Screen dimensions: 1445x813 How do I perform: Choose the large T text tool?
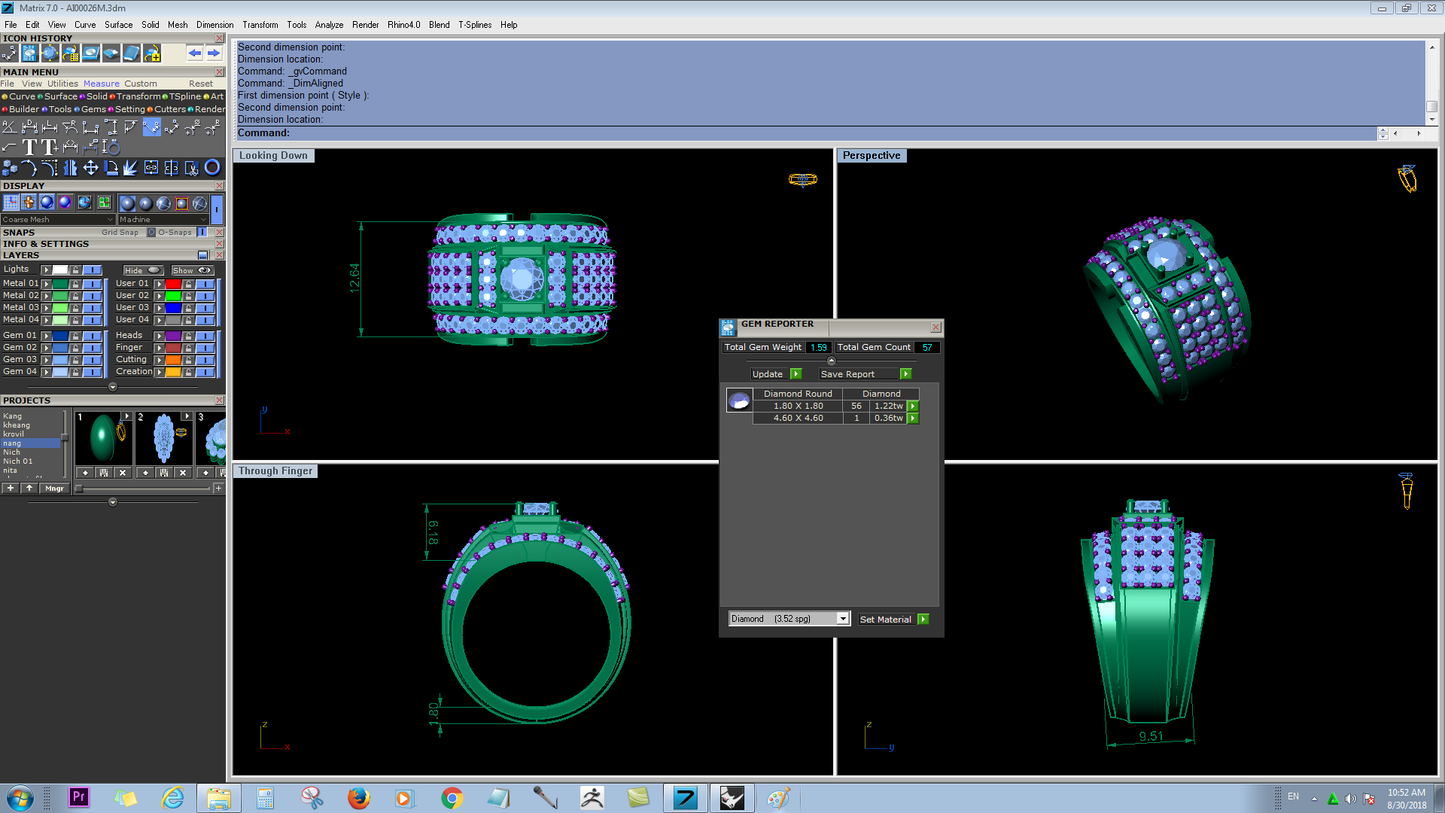pyautogui.click(x=29, y=148)
